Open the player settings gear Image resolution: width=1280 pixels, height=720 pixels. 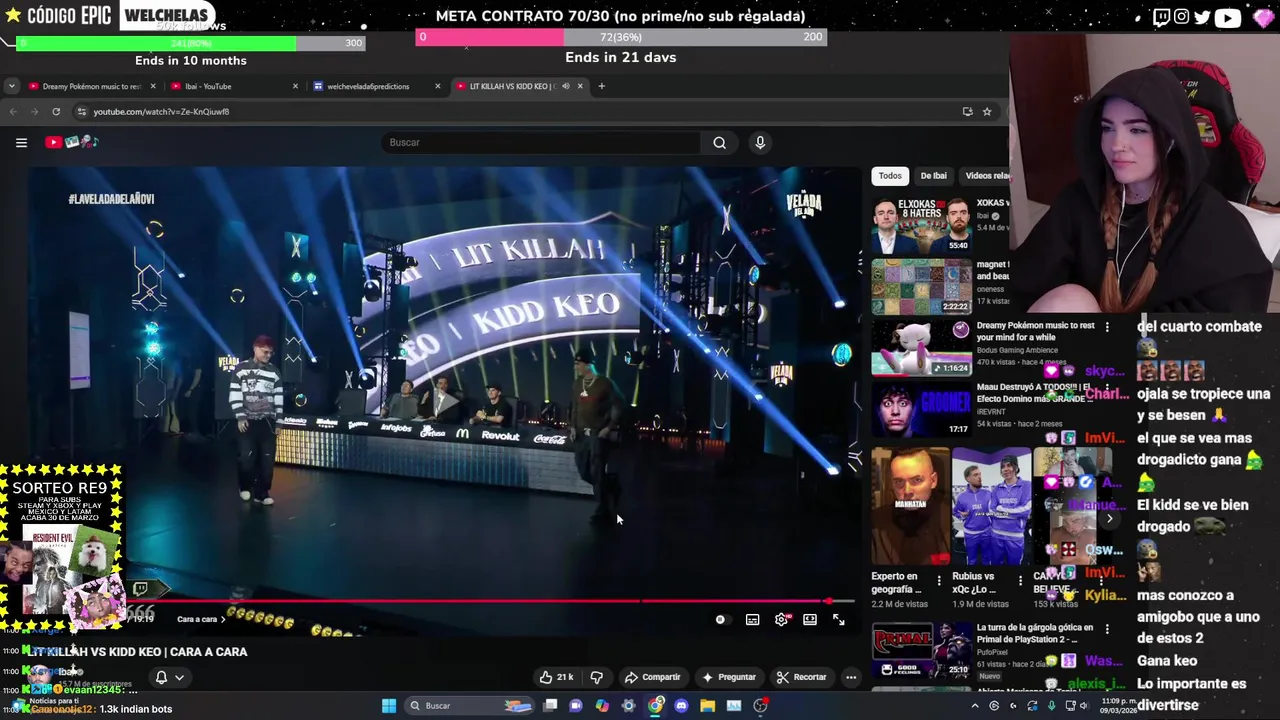tap(781, 620)
